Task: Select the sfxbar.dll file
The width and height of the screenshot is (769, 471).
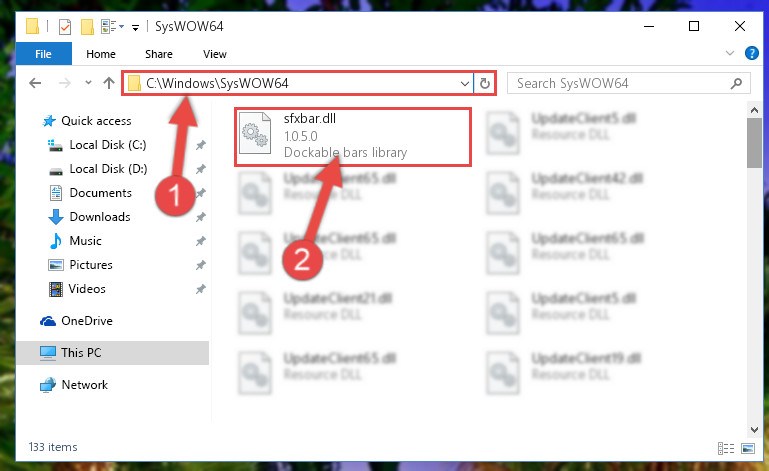Action: click(x=353, y=137)
